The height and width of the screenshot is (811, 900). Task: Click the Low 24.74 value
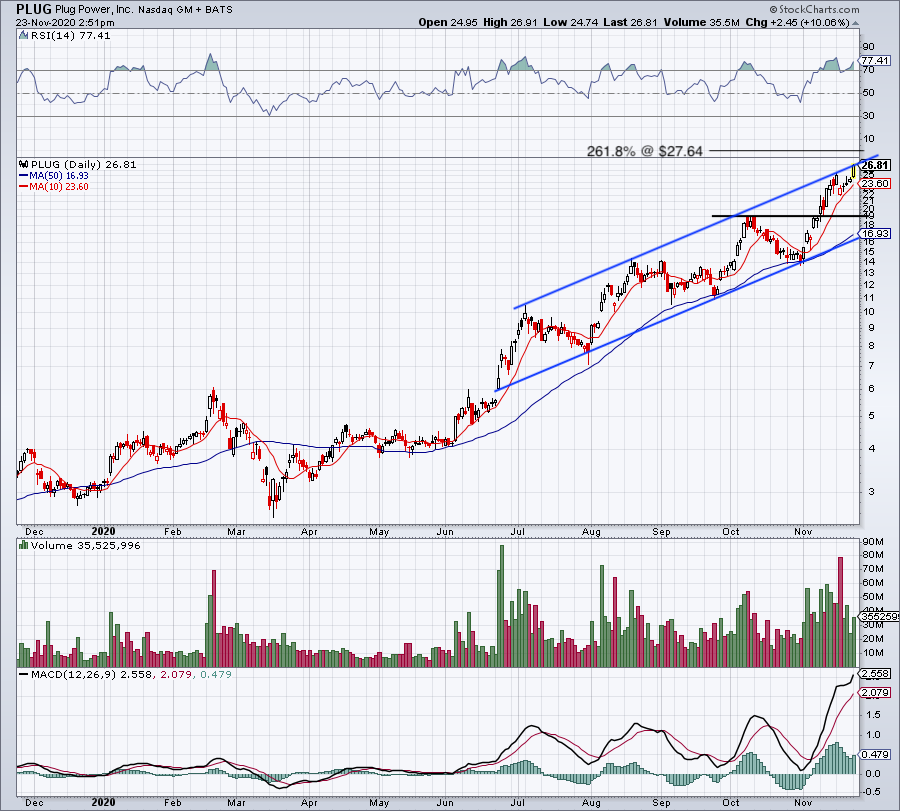click(571, 22)
